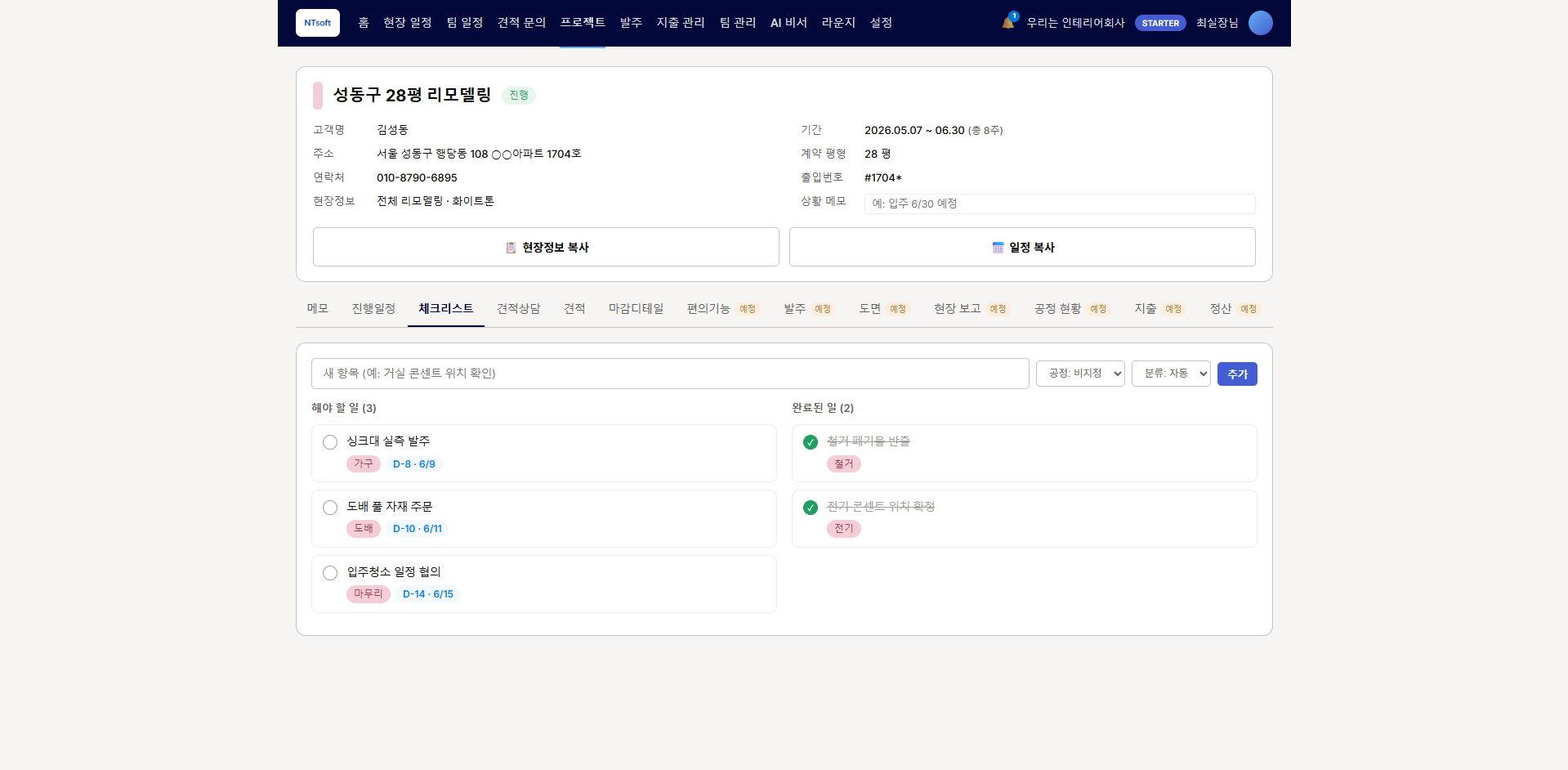The height and width of the screenshot is (770, 1568).
Task: Click the 가구 category tag
Action: (364, 463)
